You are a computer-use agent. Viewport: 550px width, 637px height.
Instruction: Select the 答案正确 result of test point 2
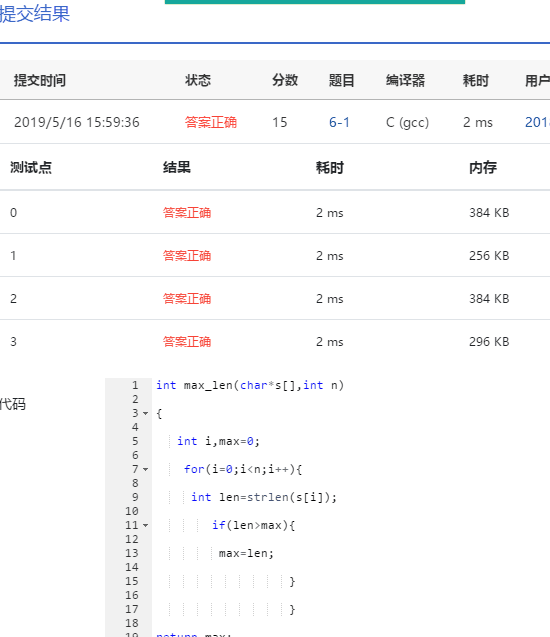click(x=187, y=299)
